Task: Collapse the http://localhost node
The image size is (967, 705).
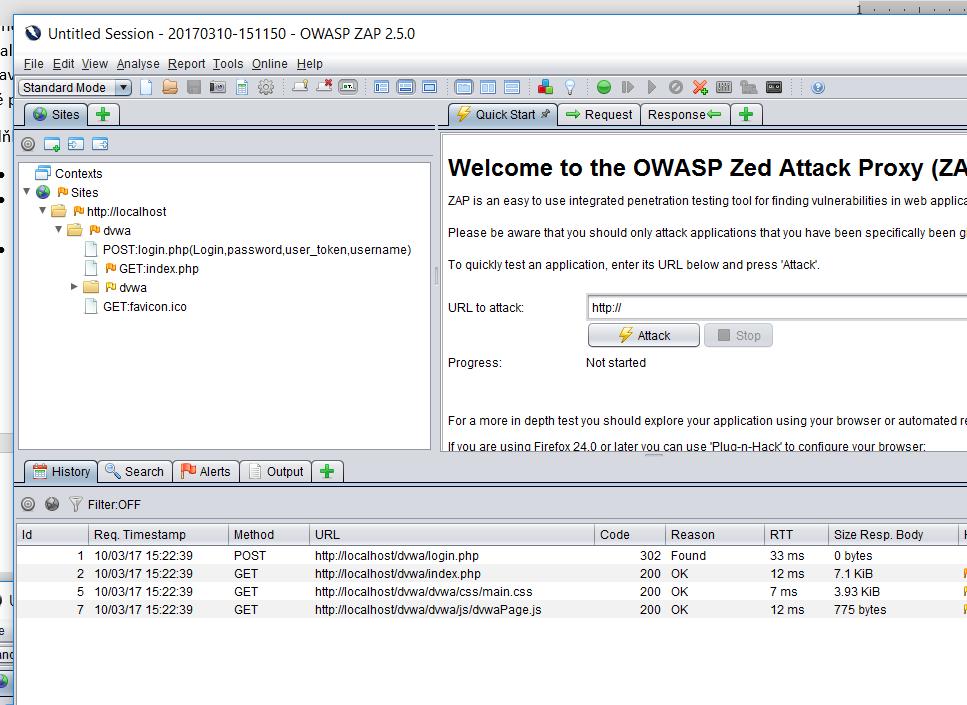Action: [x=43, y=210]
